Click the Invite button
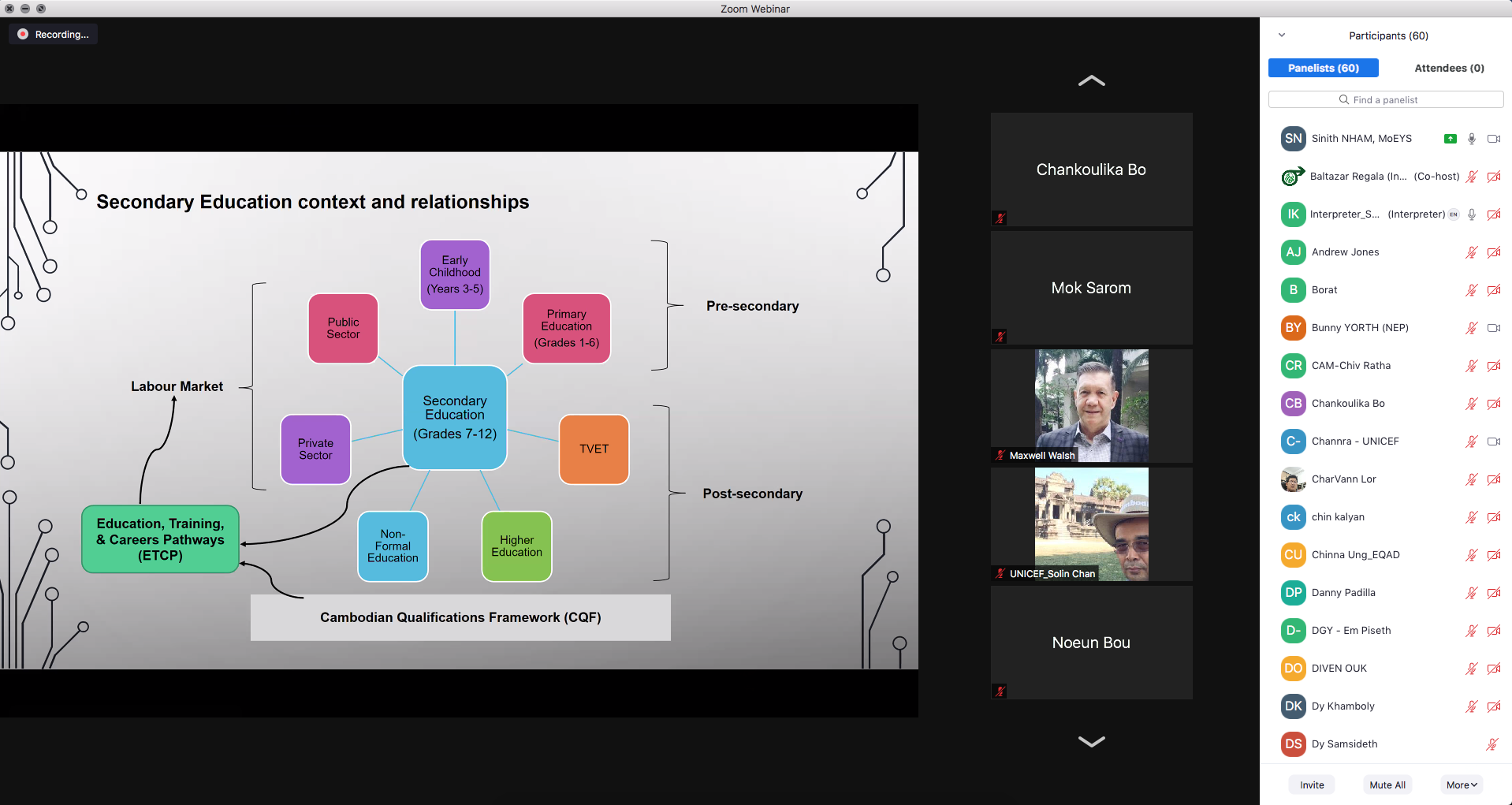Viewport: 1512px width, 805px height. (x=1312, y=785)
